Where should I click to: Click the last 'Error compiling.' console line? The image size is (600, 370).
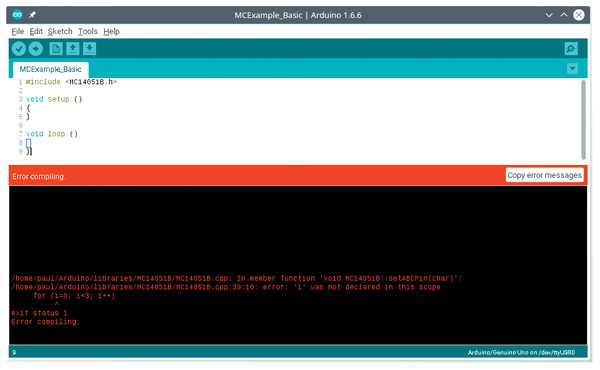pyautogui.click(x=45, y=322)
